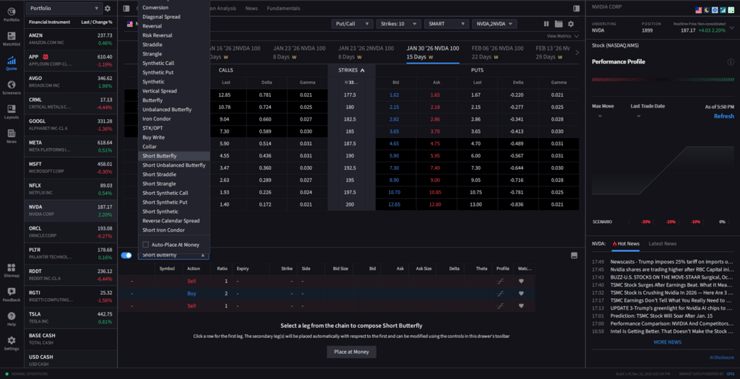This screenshot has height=379, width=740.
Task: Open the Portfolio selector dropdown
Action: 63,8
